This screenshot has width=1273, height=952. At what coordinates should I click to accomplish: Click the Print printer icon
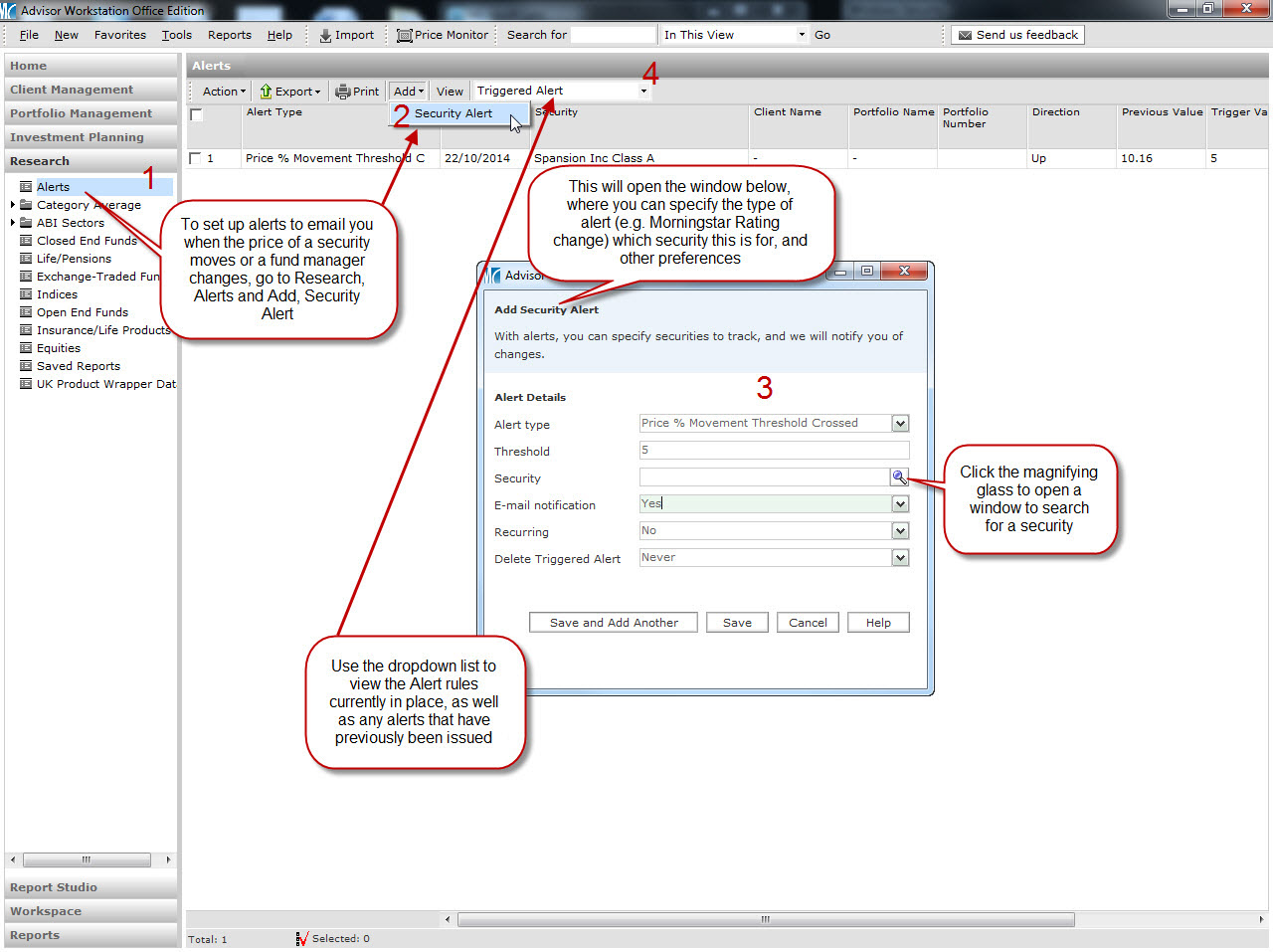coord(343,92)
